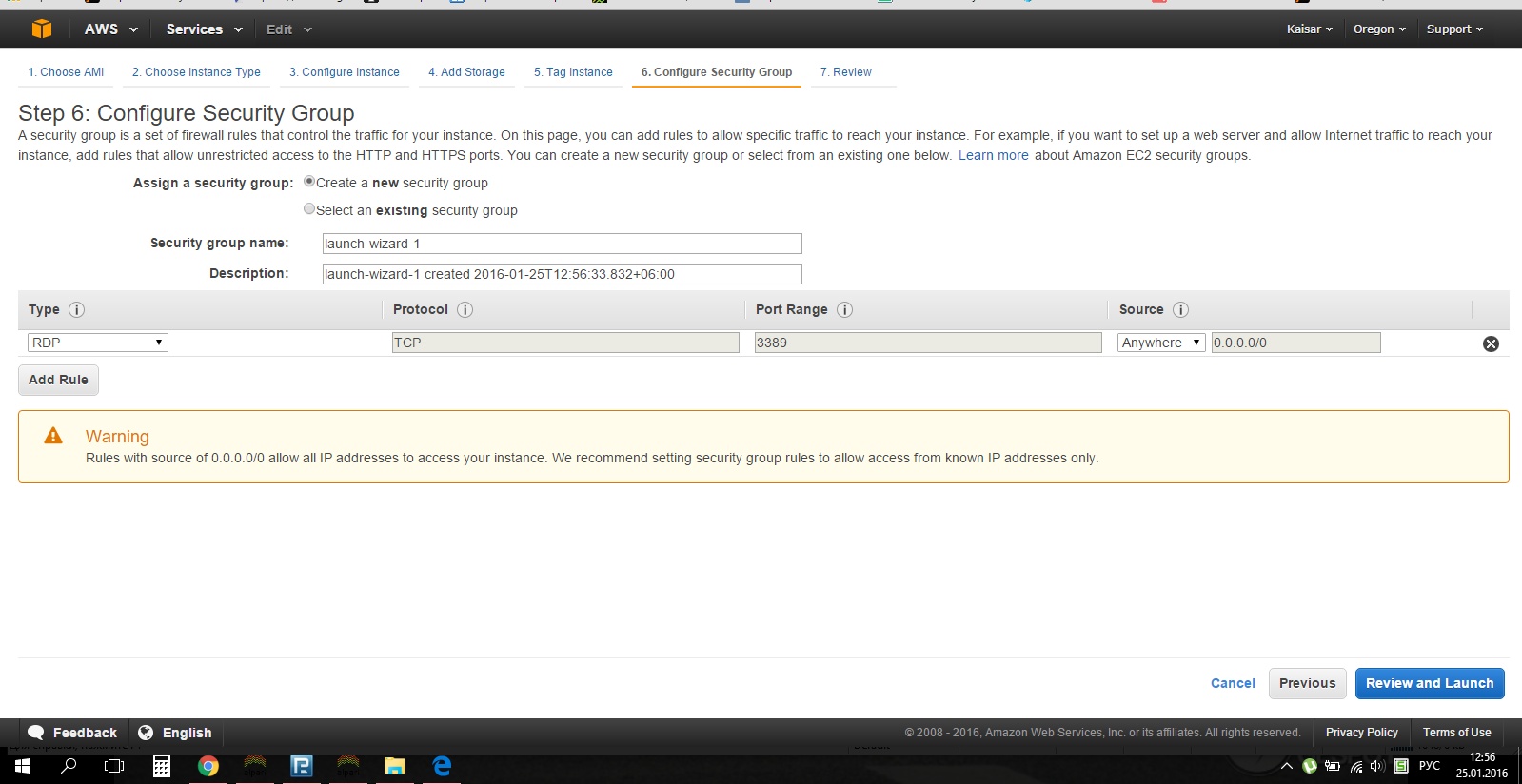1522x784 pixels.
Task: Open the Privacy Policy link
Action: point(1361,733)
